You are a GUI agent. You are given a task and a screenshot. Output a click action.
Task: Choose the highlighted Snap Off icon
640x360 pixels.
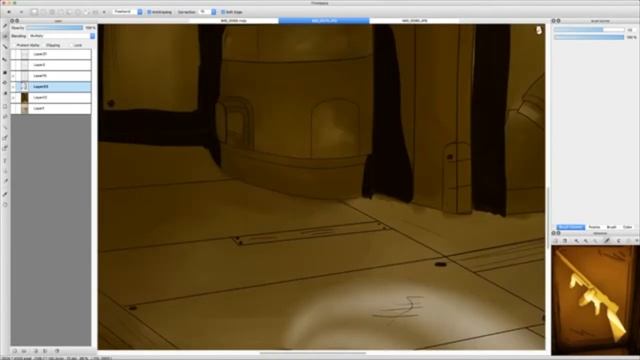35,12
